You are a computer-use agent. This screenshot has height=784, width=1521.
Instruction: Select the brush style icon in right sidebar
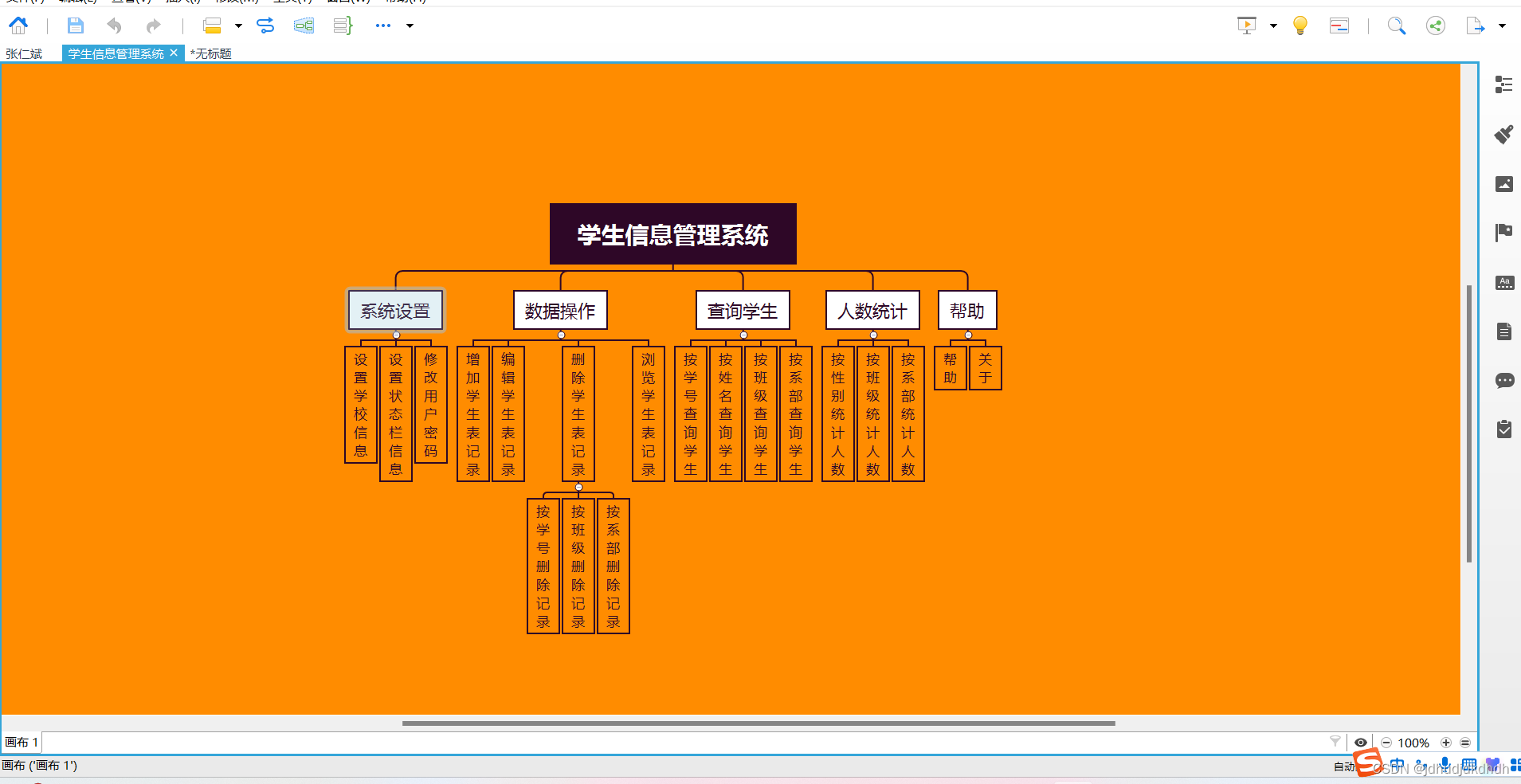coord(1504,135)
